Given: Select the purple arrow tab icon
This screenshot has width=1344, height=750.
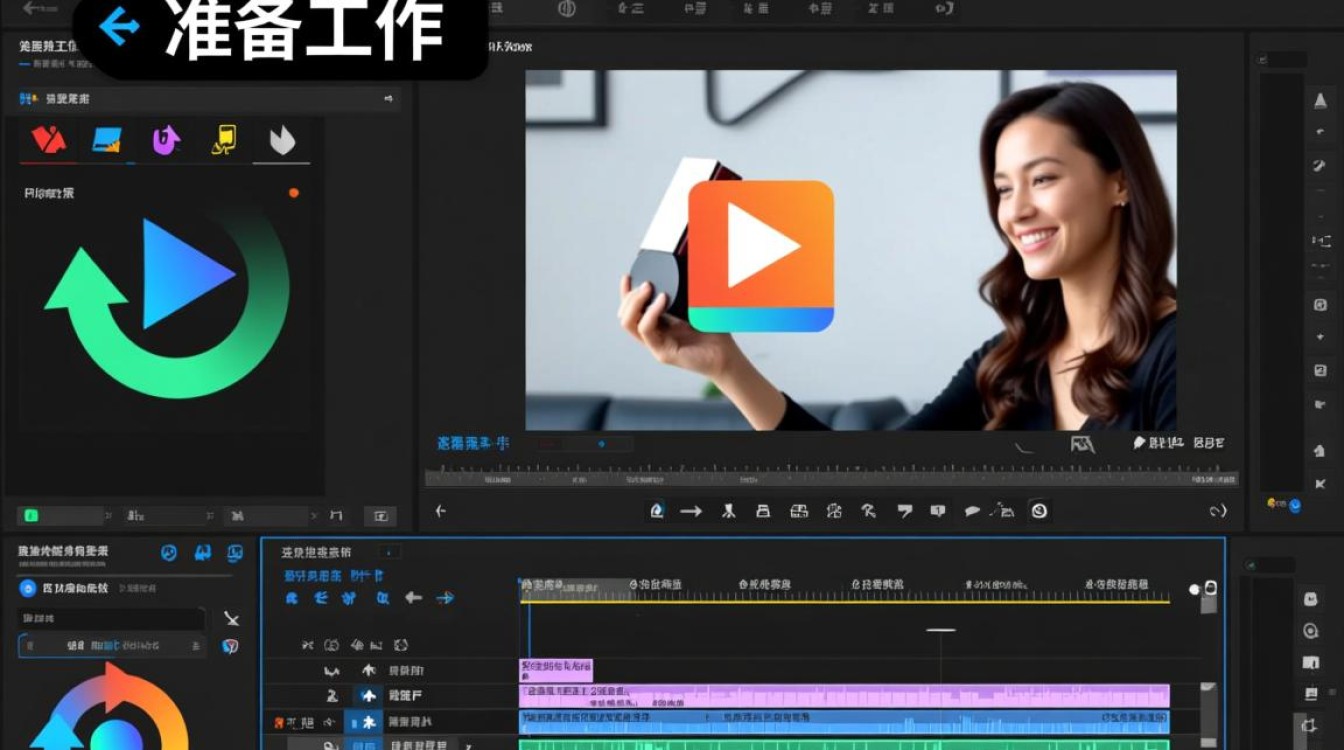Looking at the screenshot, I should click(x=166, y=140).
